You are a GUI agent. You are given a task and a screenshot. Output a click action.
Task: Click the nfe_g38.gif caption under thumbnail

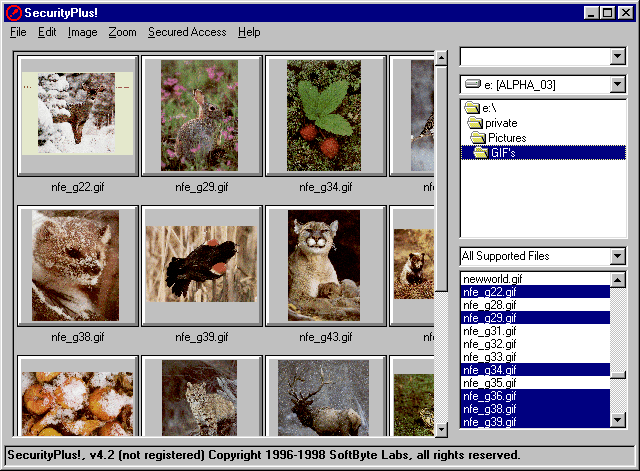tap(78, 337)
